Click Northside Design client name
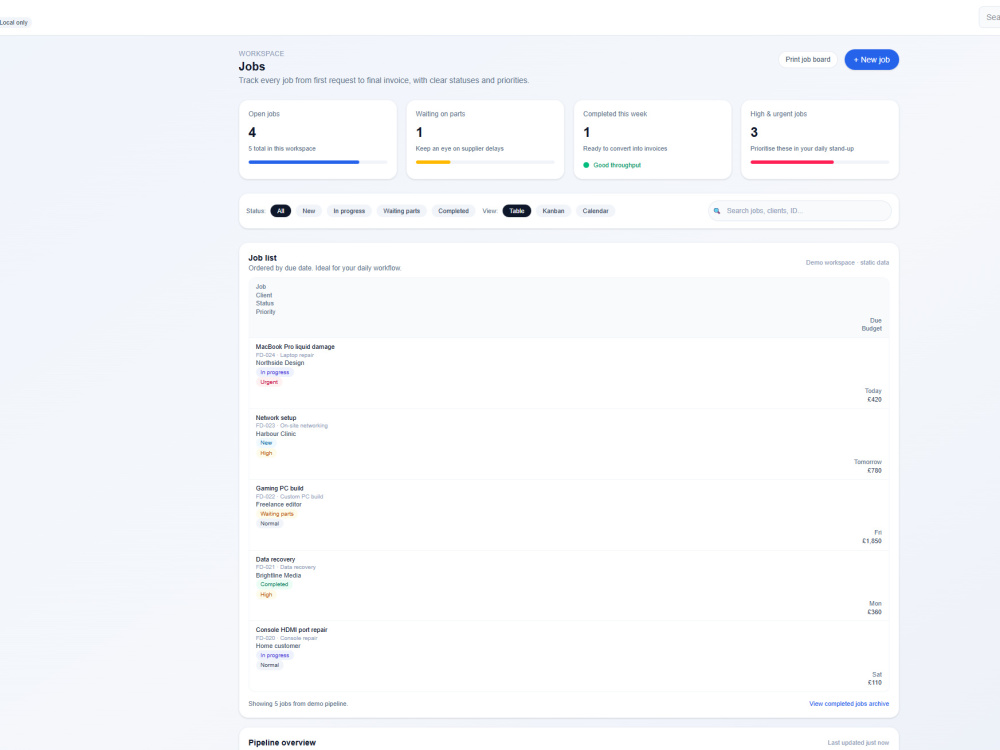This screenshot has height=750, width=1000. click(x=280, y=363)
